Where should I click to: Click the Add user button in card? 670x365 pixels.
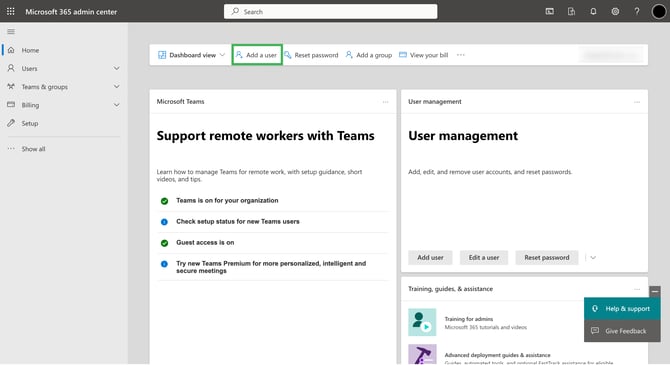coord(430,258)
